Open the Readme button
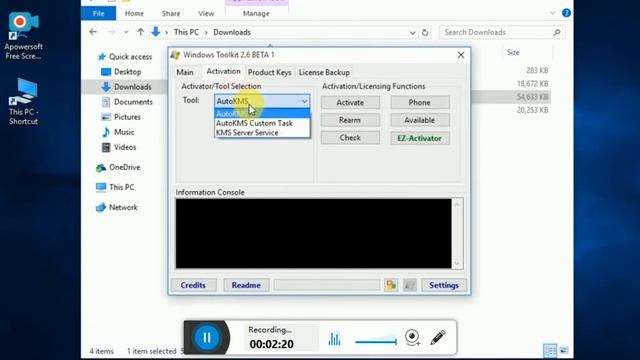 [246, 285]
